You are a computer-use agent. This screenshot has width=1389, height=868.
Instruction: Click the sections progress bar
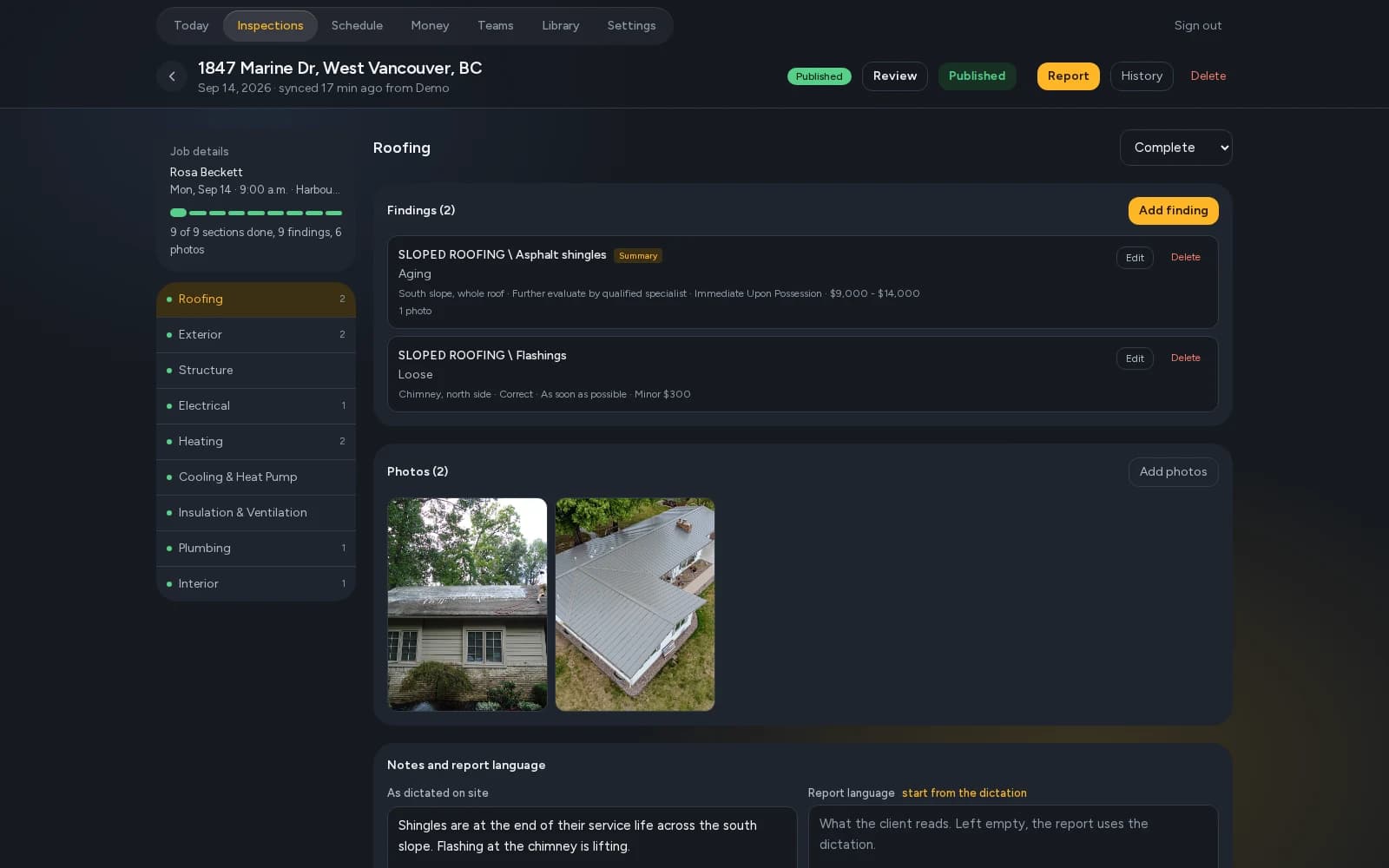(x=256, y=213)
